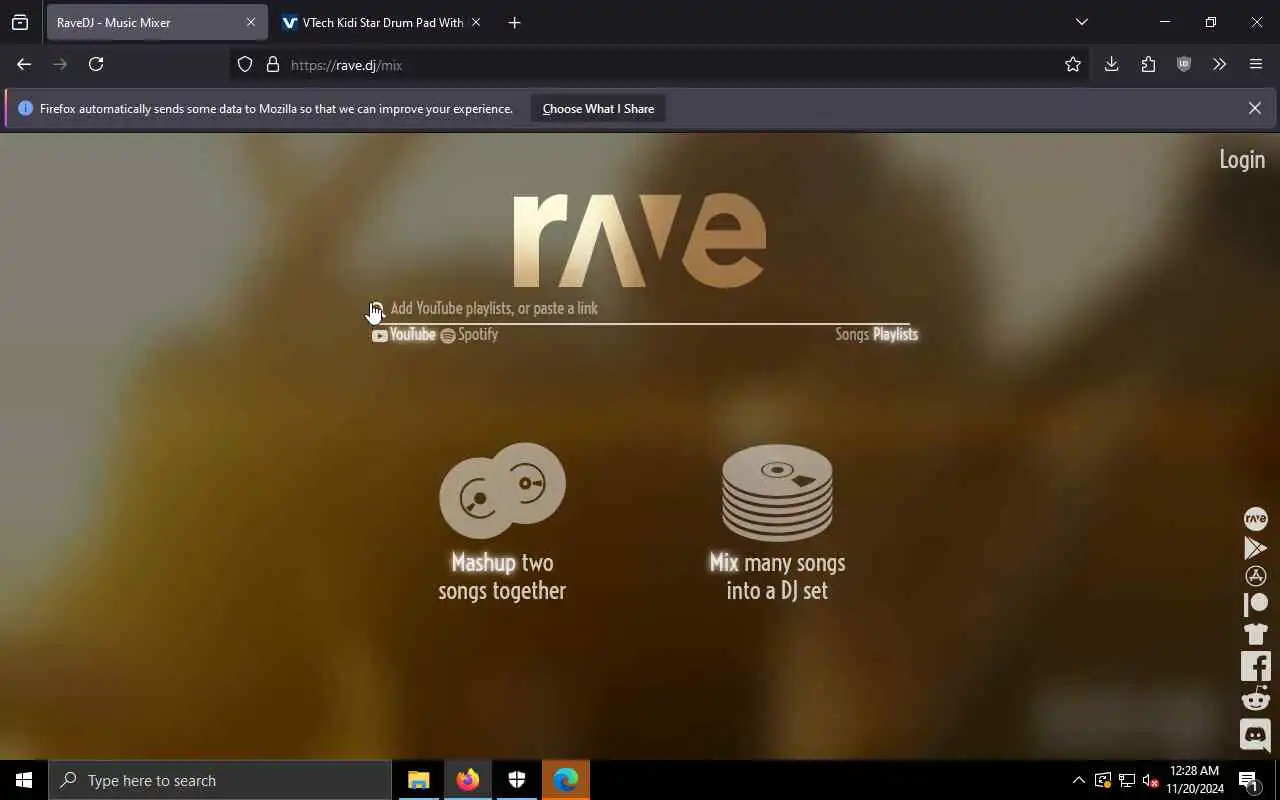The image size is (1280, 800).
Task: Open a new browser tab
Action: (x=514, y=22)
